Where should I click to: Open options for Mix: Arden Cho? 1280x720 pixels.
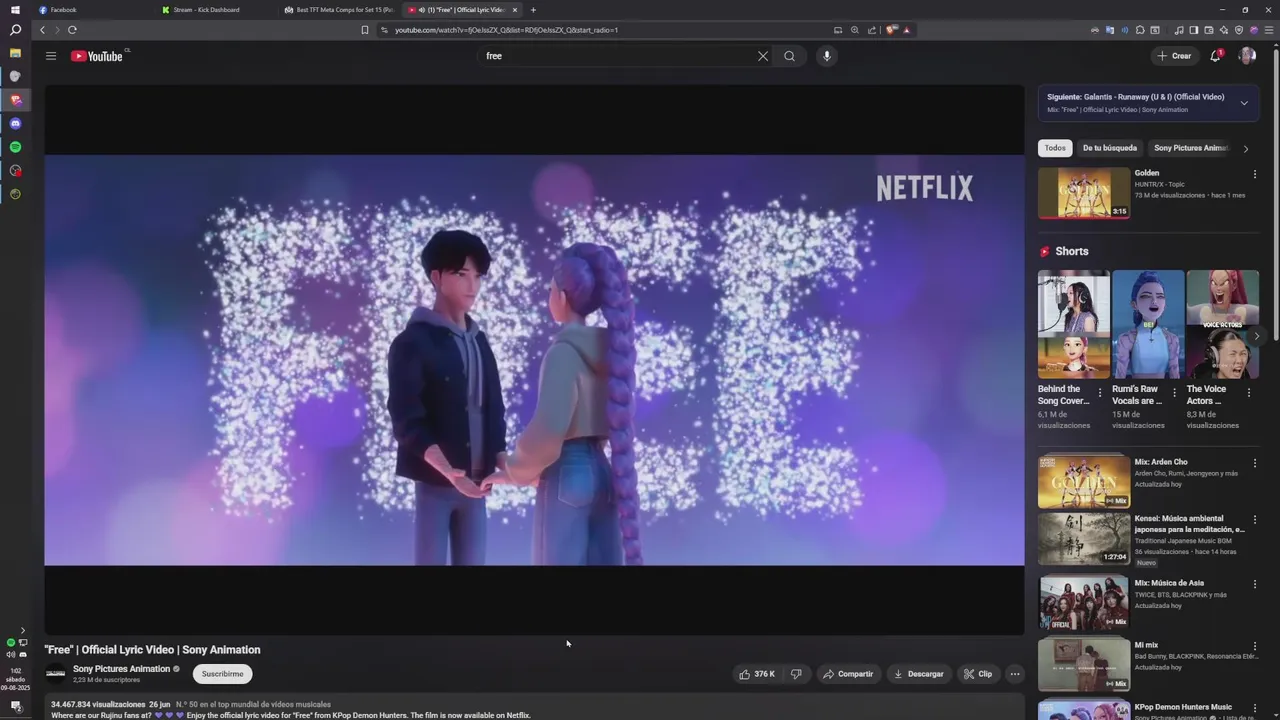(x=1254, y=463)
